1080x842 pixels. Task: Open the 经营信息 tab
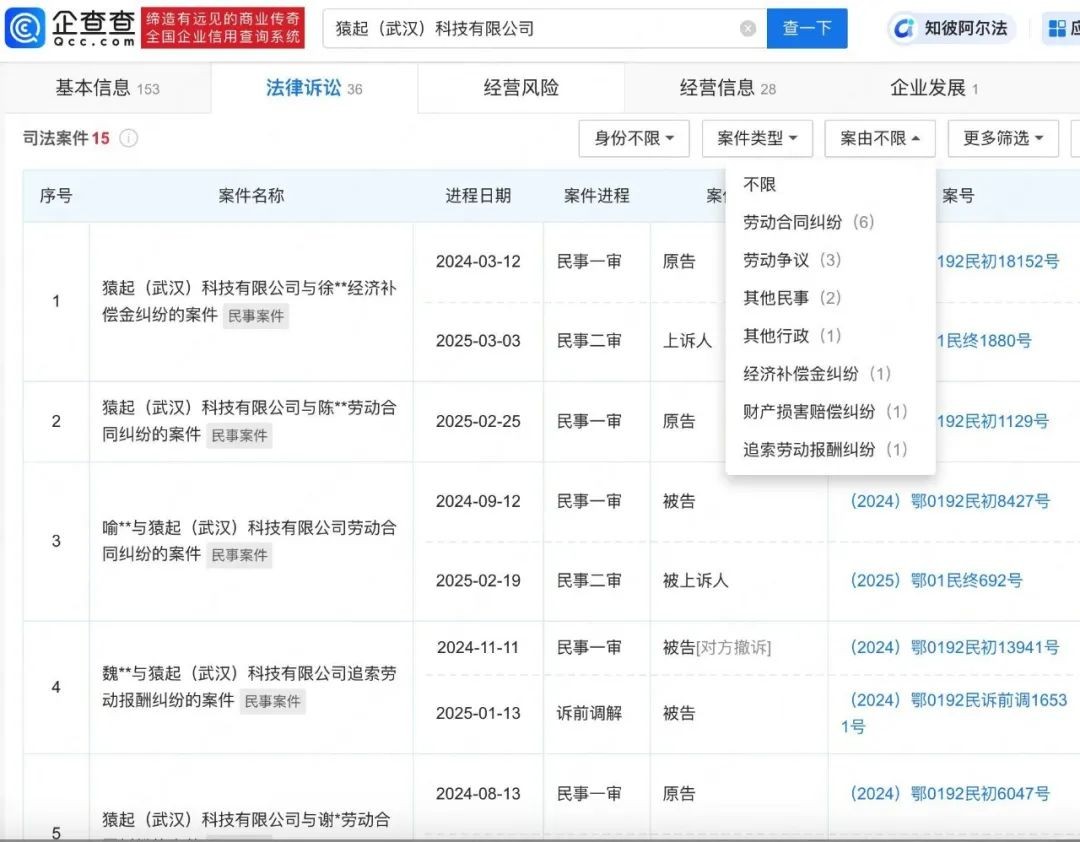point(727,89)
